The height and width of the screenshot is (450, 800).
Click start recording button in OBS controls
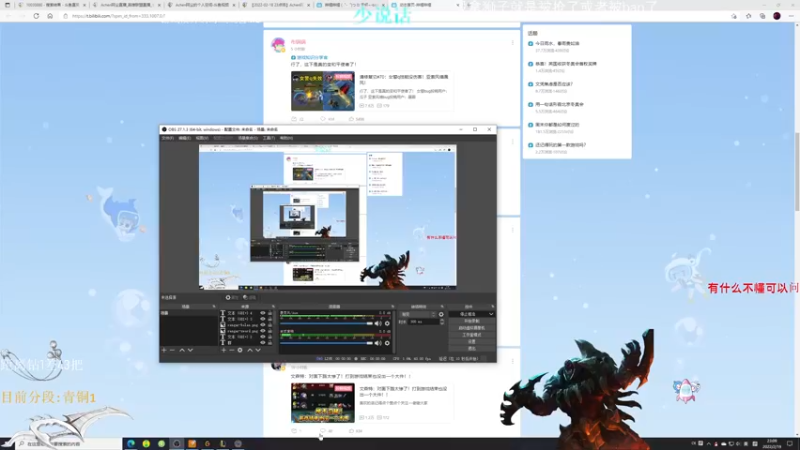471,321
